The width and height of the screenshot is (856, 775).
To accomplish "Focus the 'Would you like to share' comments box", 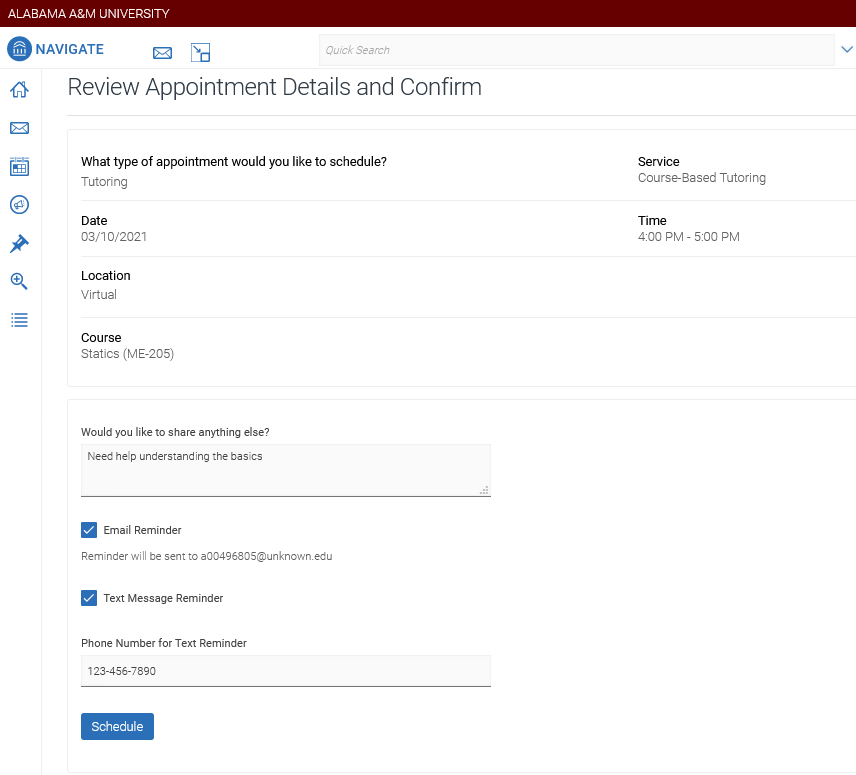I will tap(285, 469).
